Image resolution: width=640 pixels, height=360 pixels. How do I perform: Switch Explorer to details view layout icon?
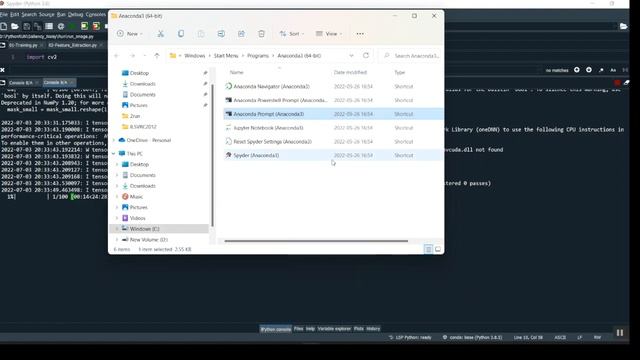pos(428,249)
